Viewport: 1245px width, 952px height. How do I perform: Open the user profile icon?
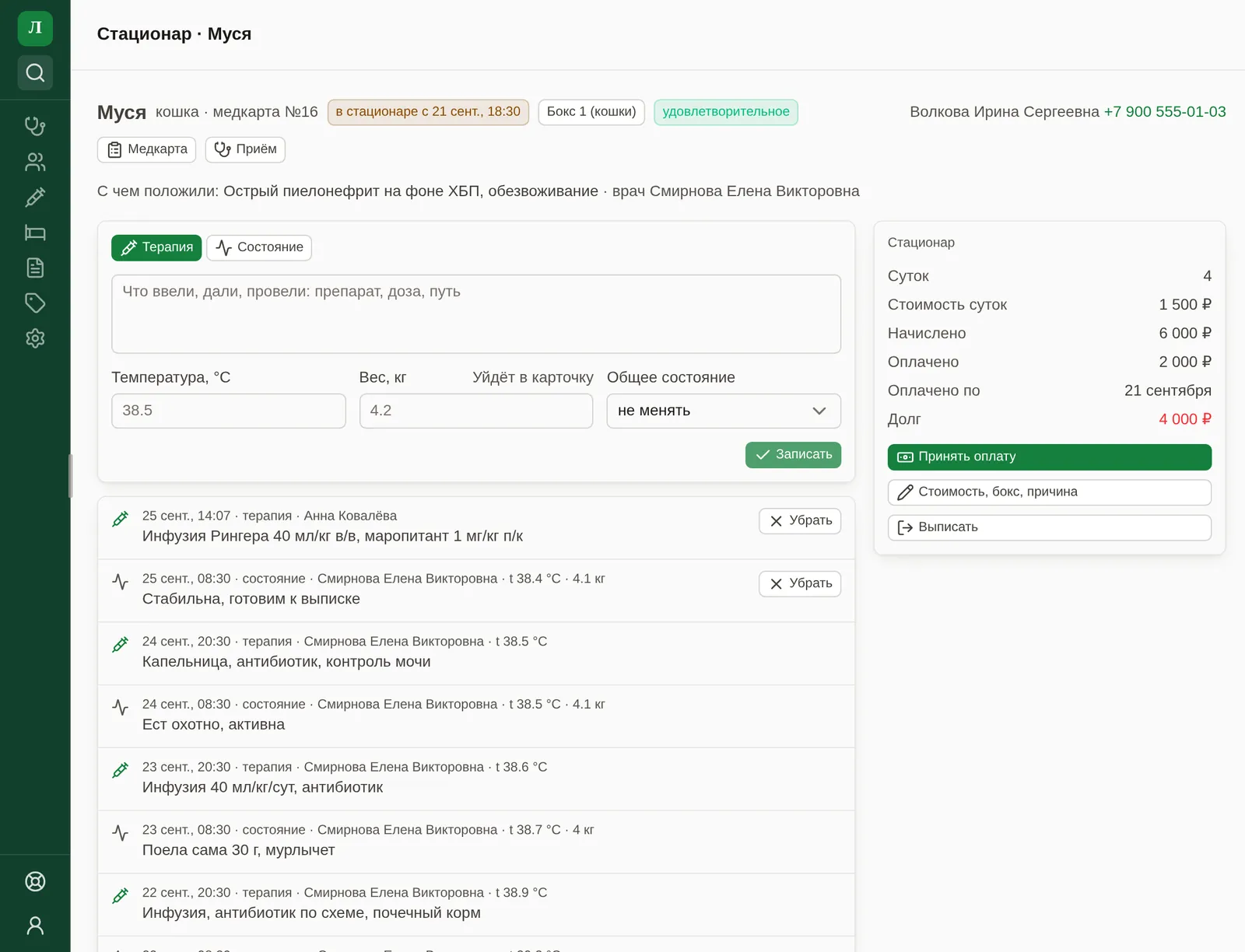[x=35, y=925]
